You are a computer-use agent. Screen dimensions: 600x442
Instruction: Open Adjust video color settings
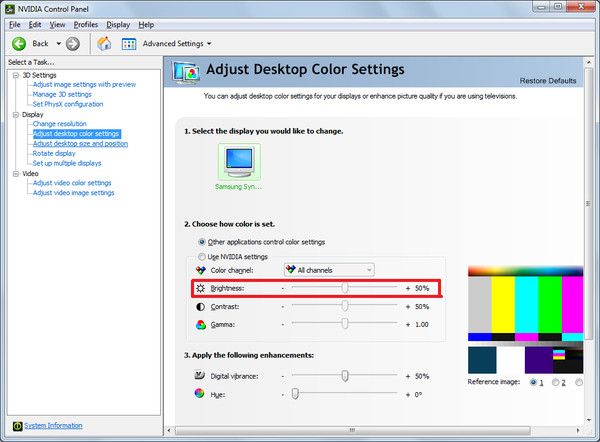pos(72,183)
